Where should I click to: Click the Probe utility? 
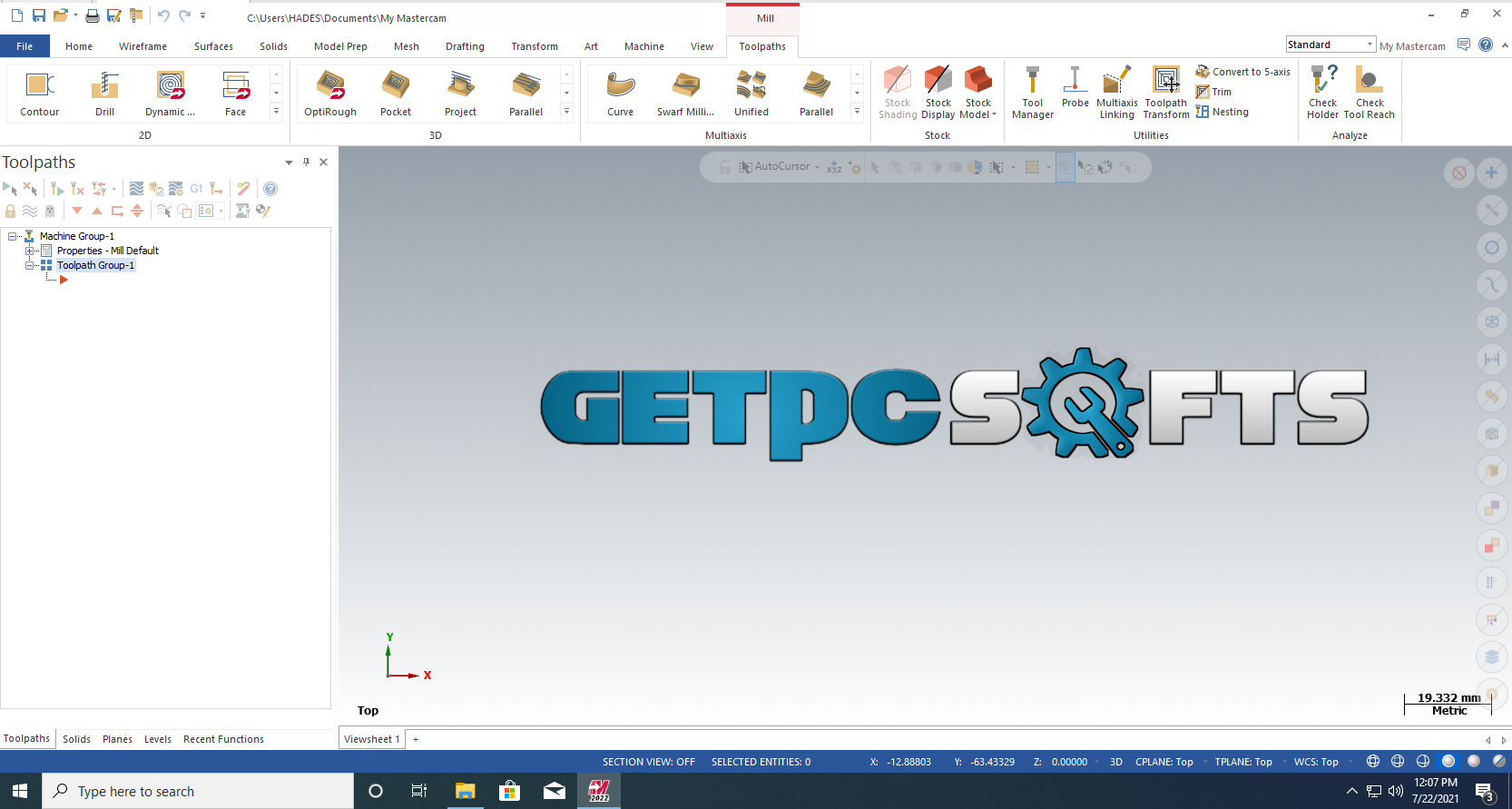pyautogui.click(x=1075, y=87)
